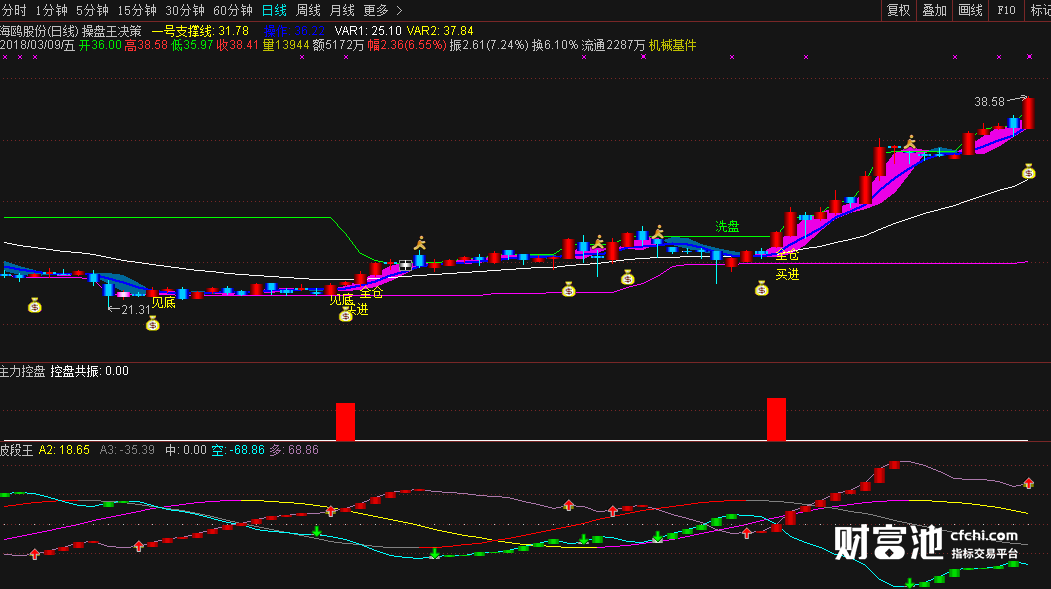The height and width of the screenshot is (589, 1051).
Task: Click the money bag icon left of the right 买进 label
Action: point(761,289)
